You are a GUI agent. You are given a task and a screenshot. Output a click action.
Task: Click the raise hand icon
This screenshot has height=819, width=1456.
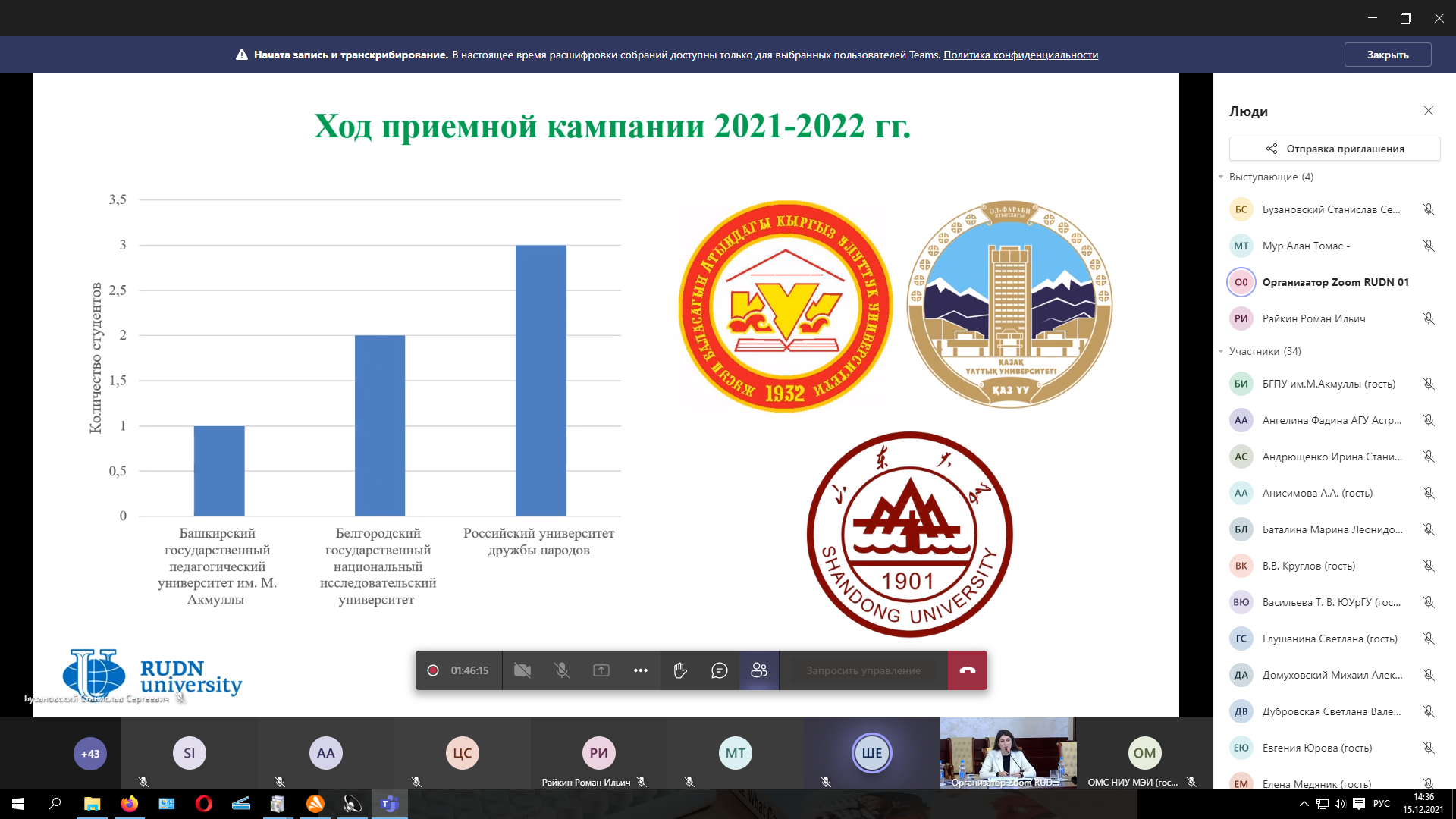[680, 670]
